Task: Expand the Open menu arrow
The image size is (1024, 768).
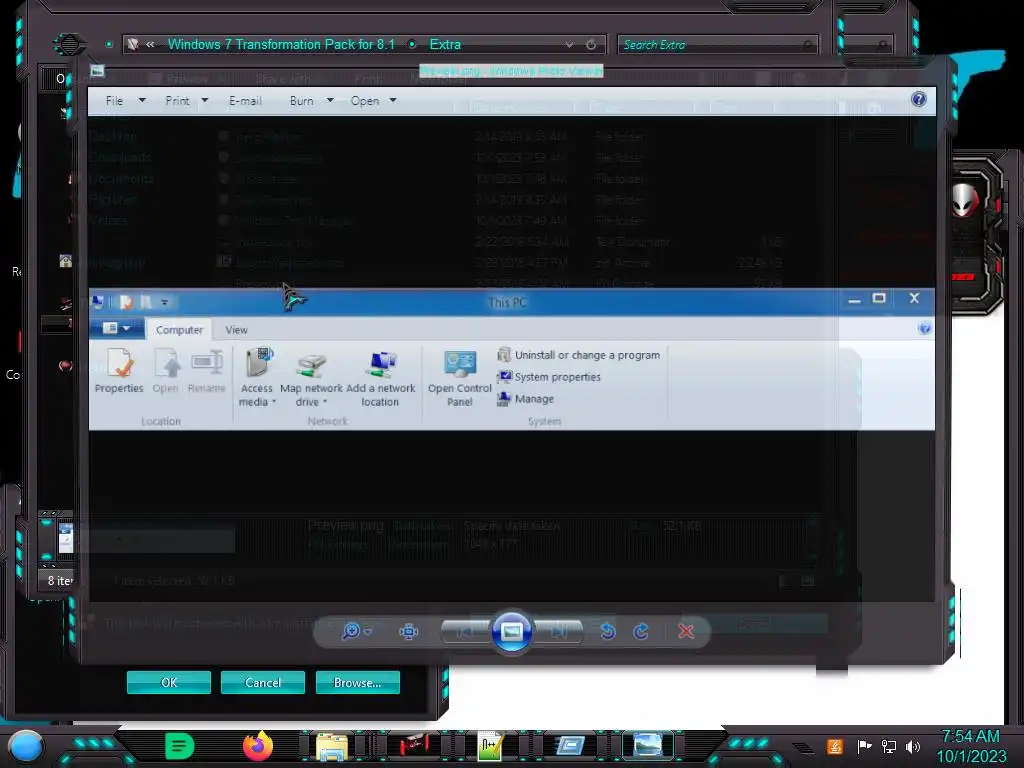Action: [x=392, y=101]
